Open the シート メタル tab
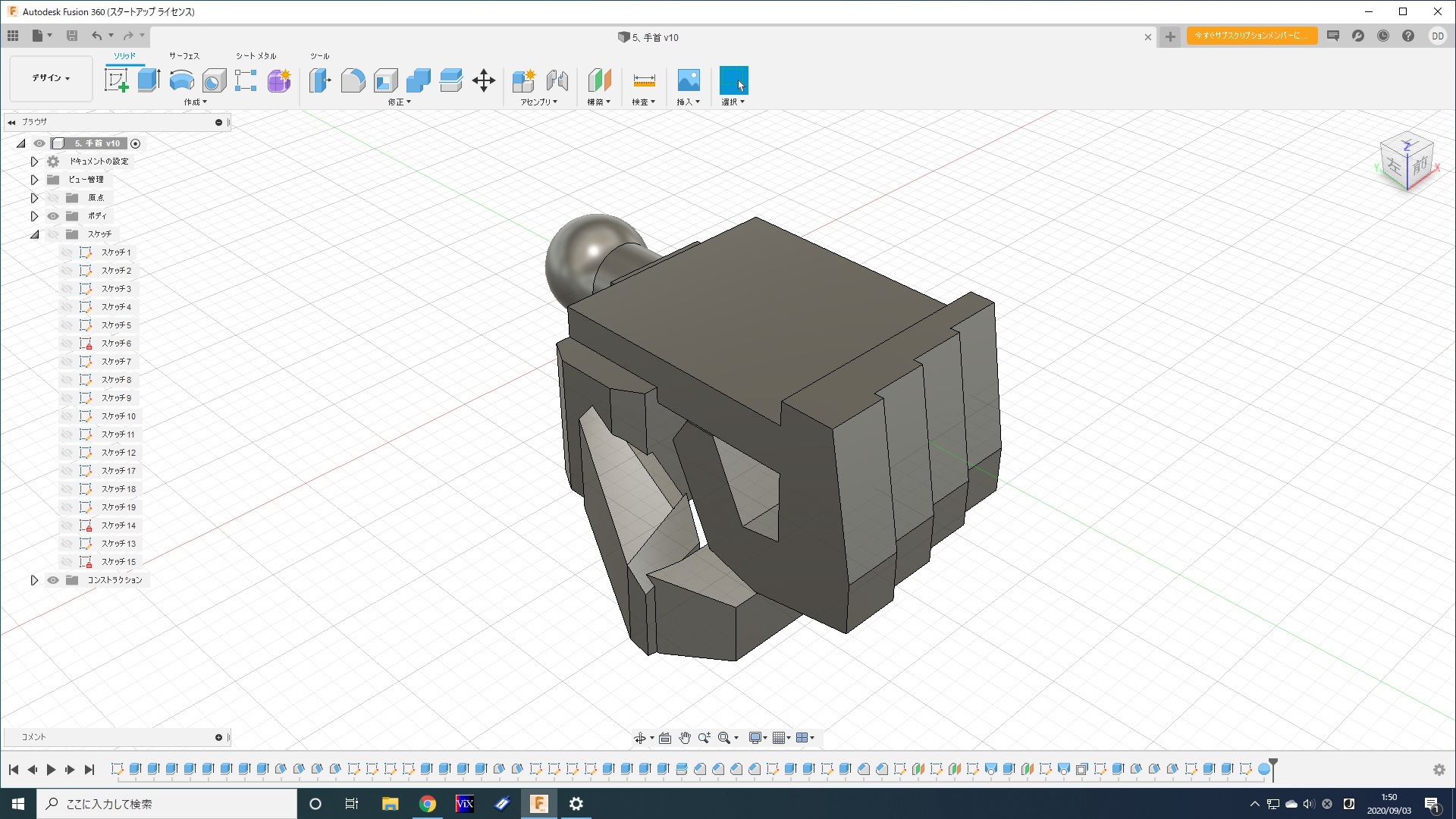Screen dimensions: 1456x819 pyautogui.click(x=256, y=56)
